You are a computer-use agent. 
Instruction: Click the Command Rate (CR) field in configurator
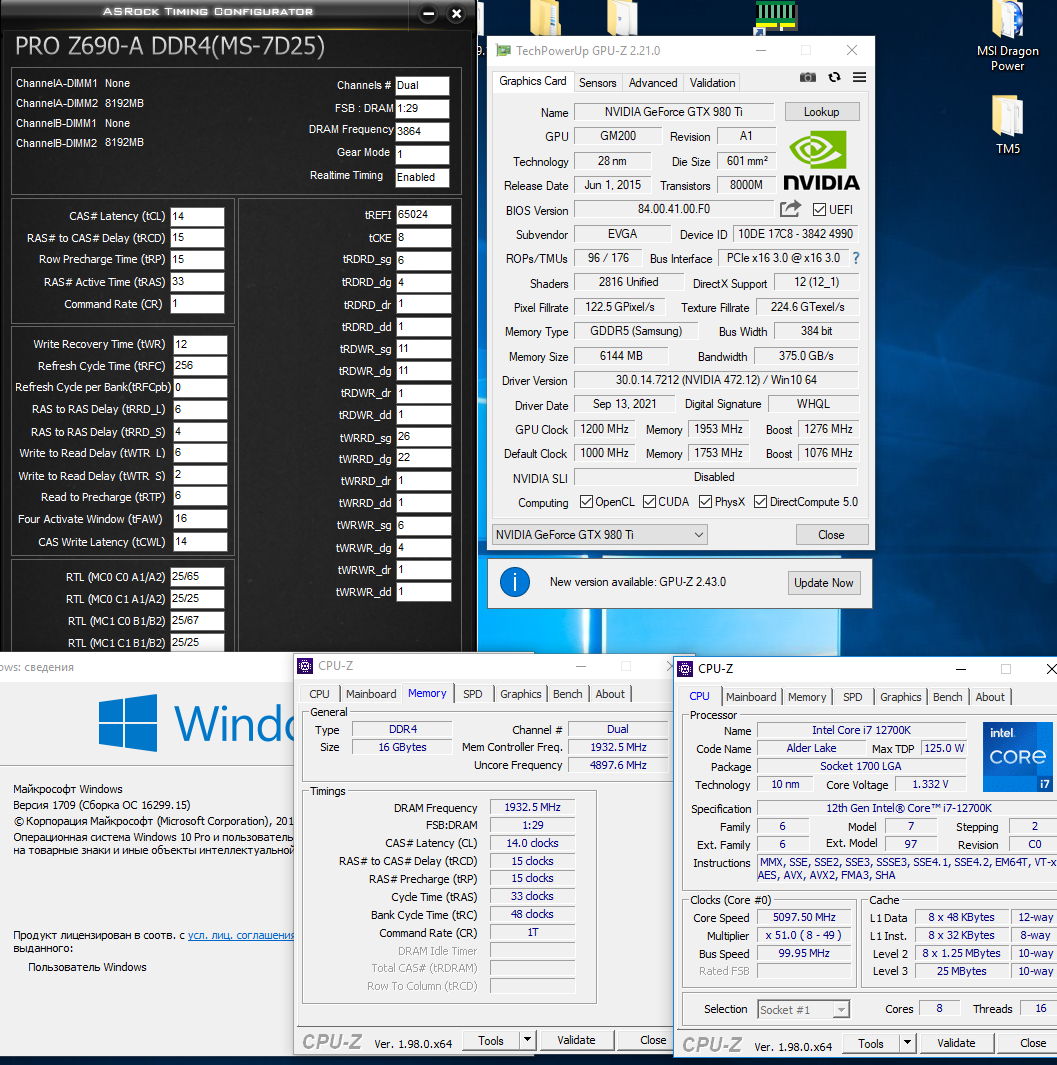[197, 304]
